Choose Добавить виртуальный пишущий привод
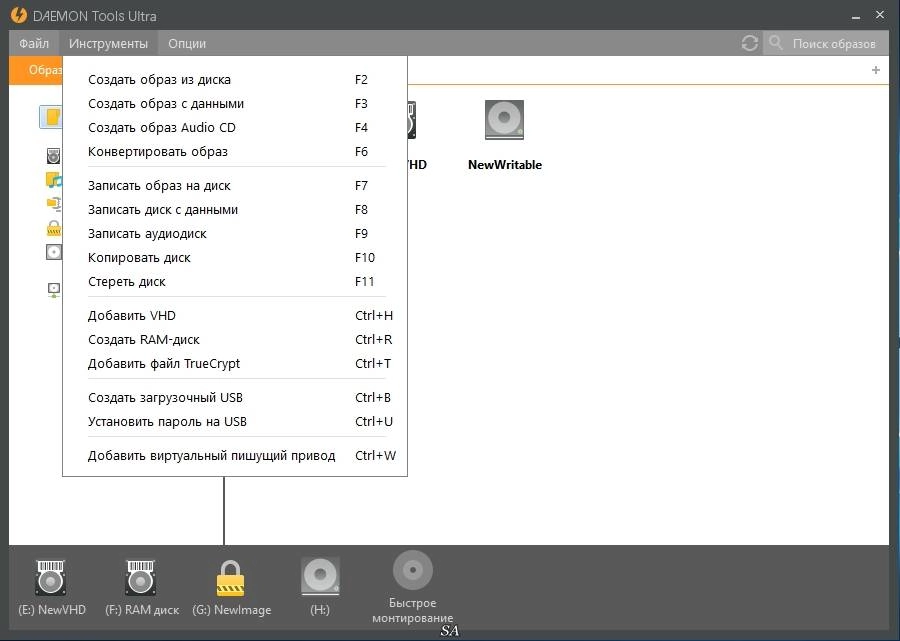The width and height of the screenshot is (900, 641). point(235,456)
